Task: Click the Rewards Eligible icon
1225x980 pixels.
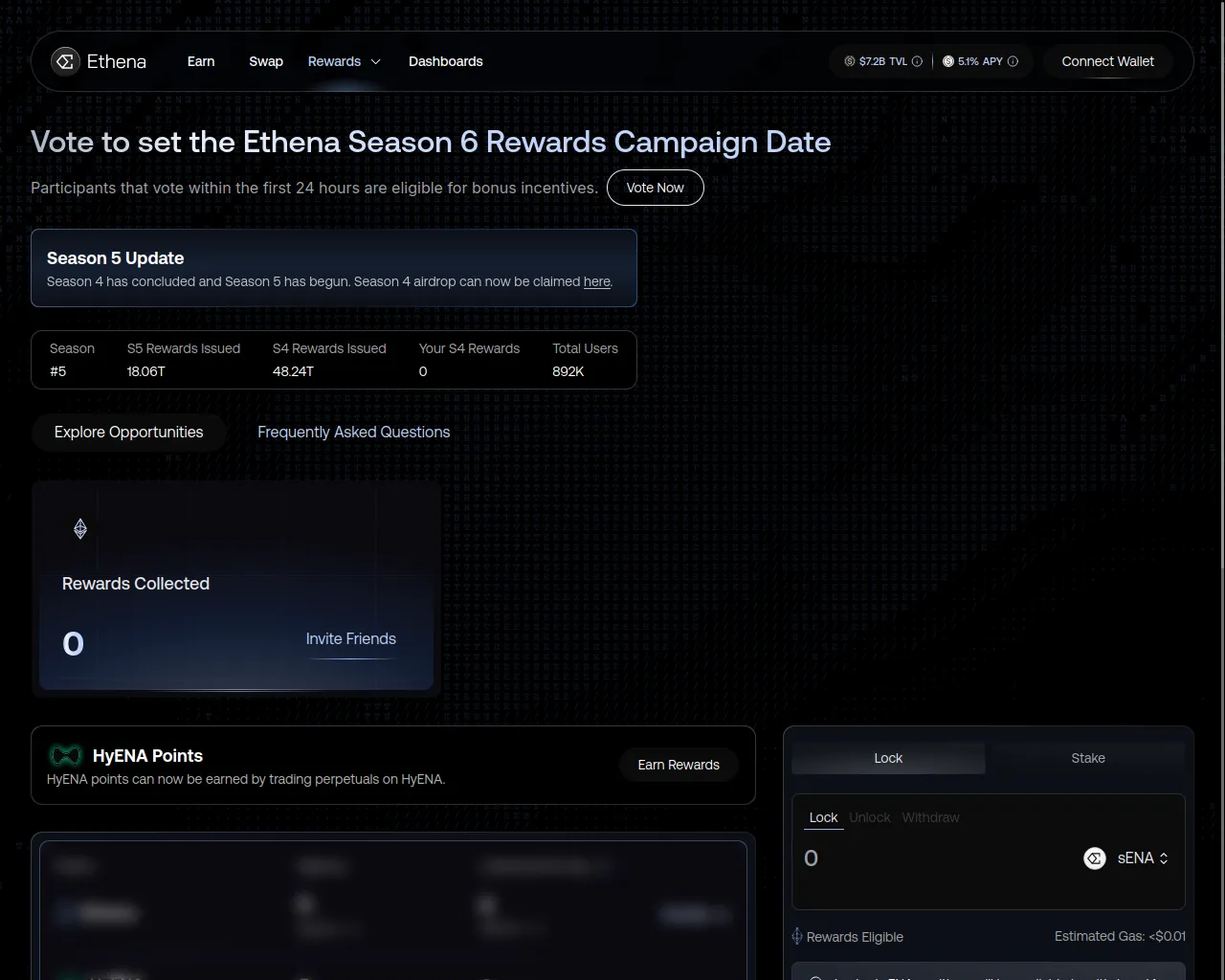Action: 797,936
